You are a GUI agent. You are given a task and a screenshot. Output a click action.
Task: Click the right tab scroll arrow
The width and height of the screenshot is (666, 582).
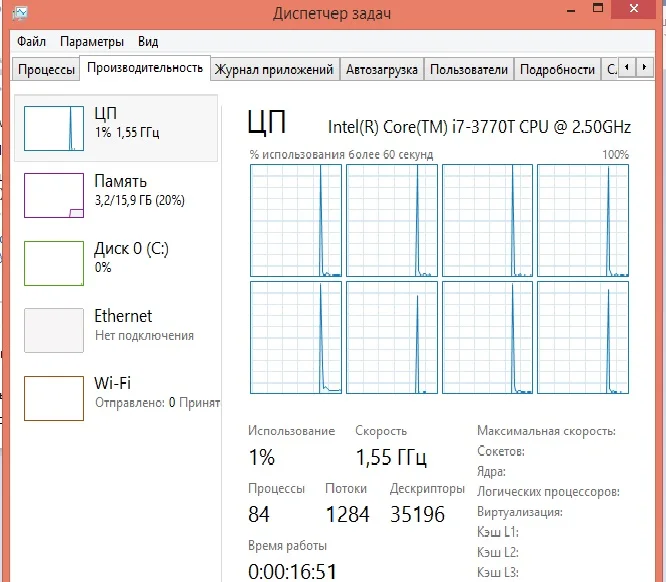click(644, 67)
